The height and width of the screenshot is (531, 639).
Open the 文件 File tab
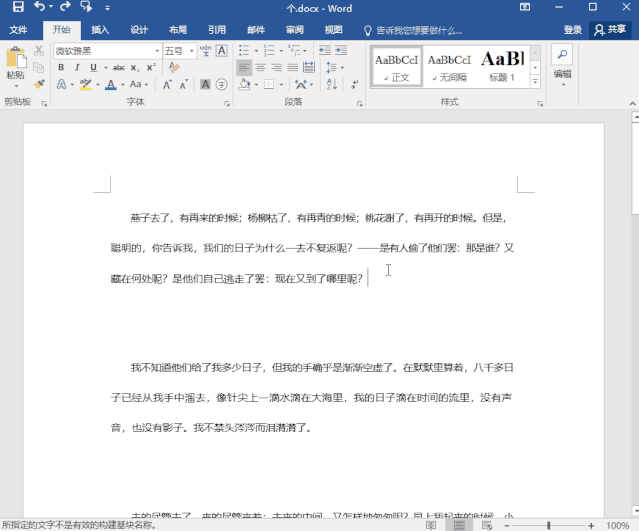(18, 30)
